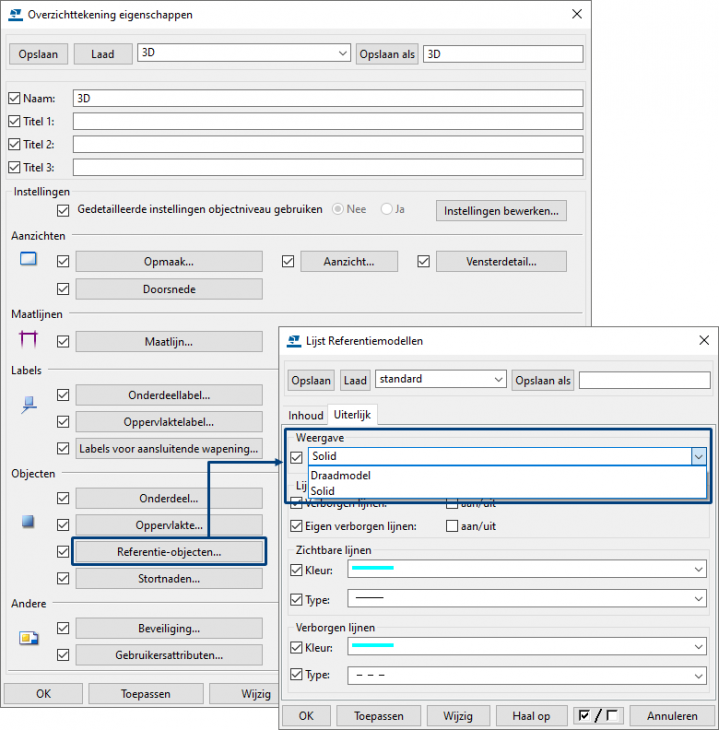Image resolution: width=719 pixels, height=730 pixels.
Task: Open the 3D settings dropdown in main dialog
Action: 343,53
